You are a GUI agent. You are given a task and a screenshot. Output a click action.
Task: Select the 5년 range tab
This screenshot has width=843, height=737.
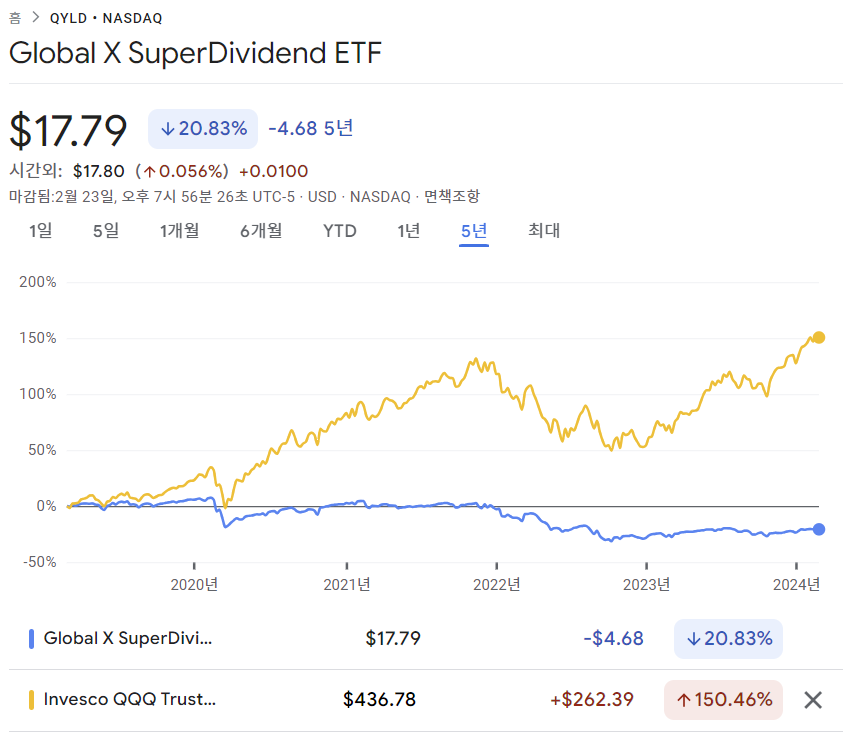click(x=474, y=231)
